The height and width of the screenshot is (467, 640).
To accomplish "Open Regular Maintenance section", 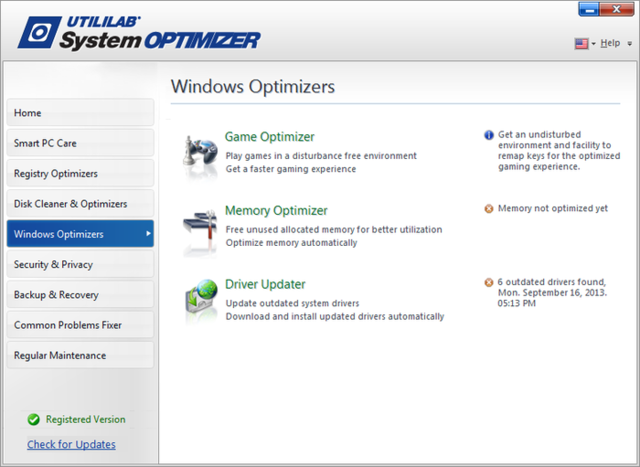I will (x=80, y=355).
